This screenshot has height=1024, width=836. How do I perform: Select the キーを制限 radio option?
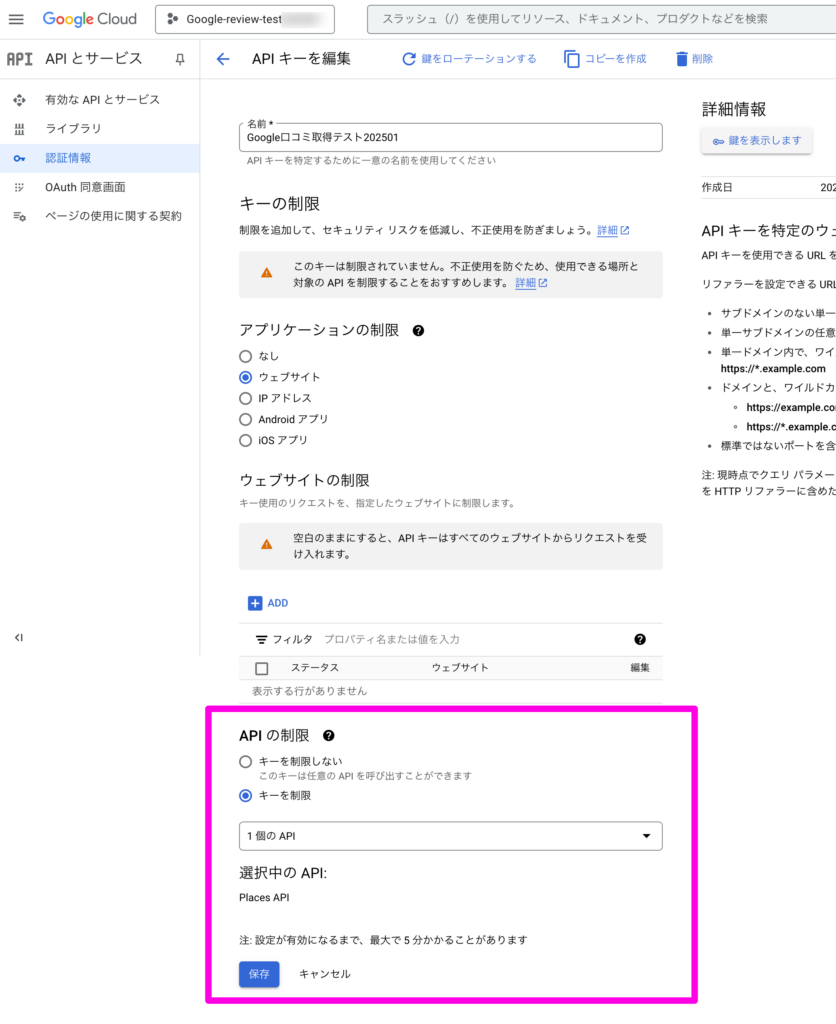[x=246, y=795]
